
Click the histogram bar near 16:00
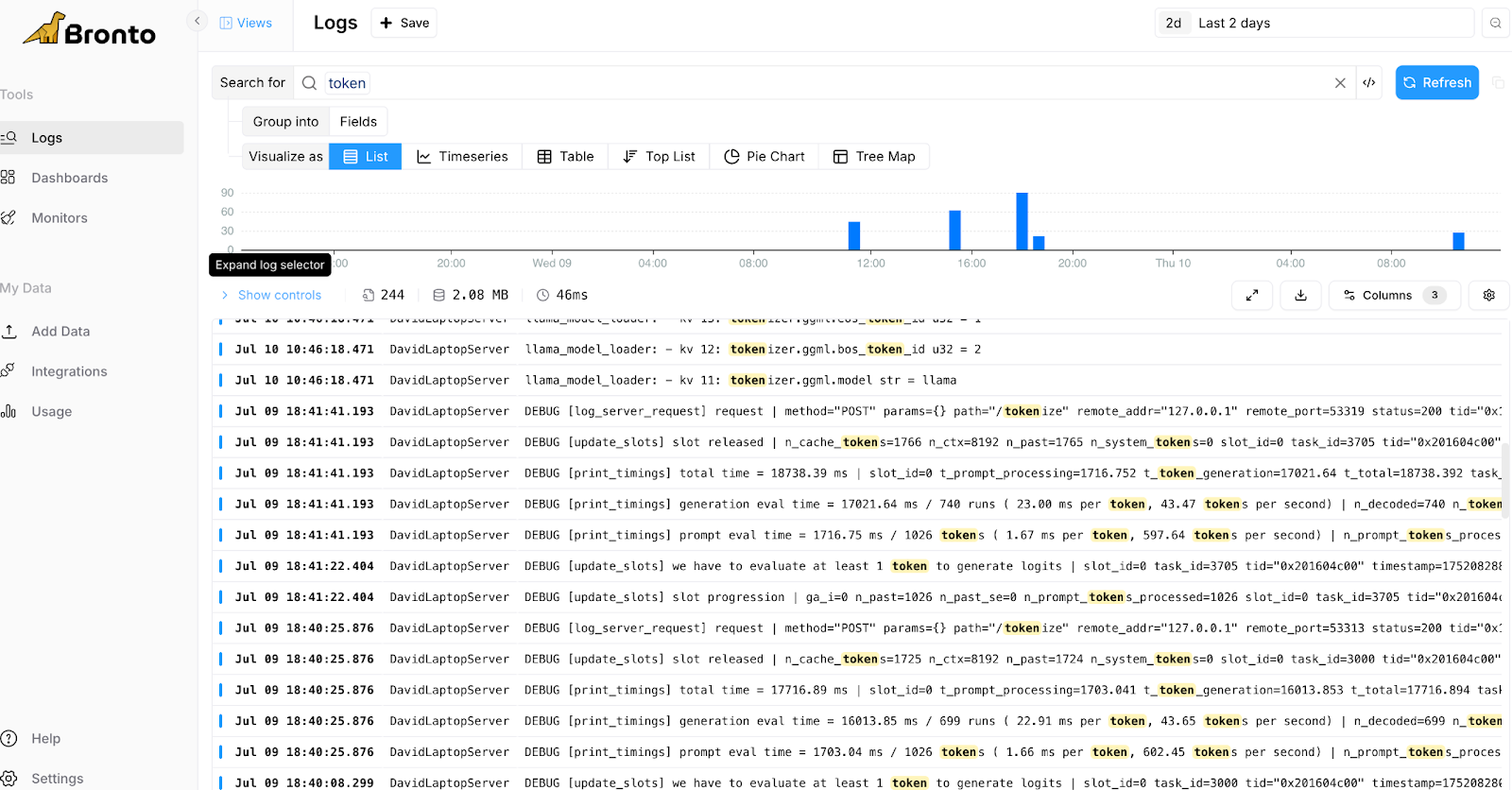pos(954,231)
